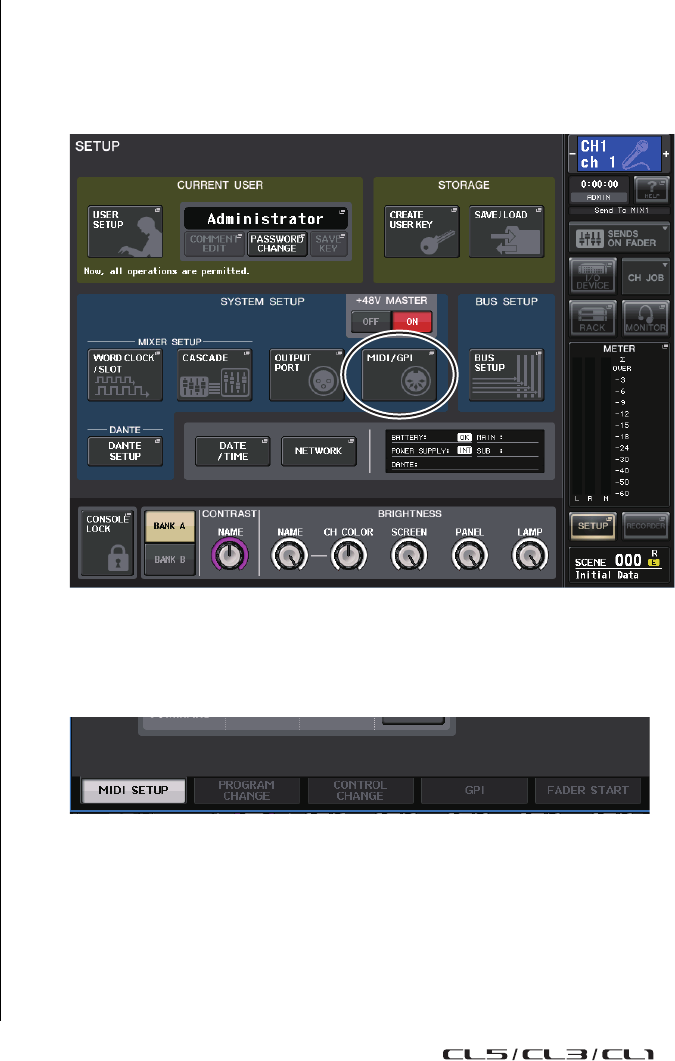Select the CH COLOR brightness knob
Image resolution: width=675 pixels, height=1061 pixels.
tap(349, 556)
